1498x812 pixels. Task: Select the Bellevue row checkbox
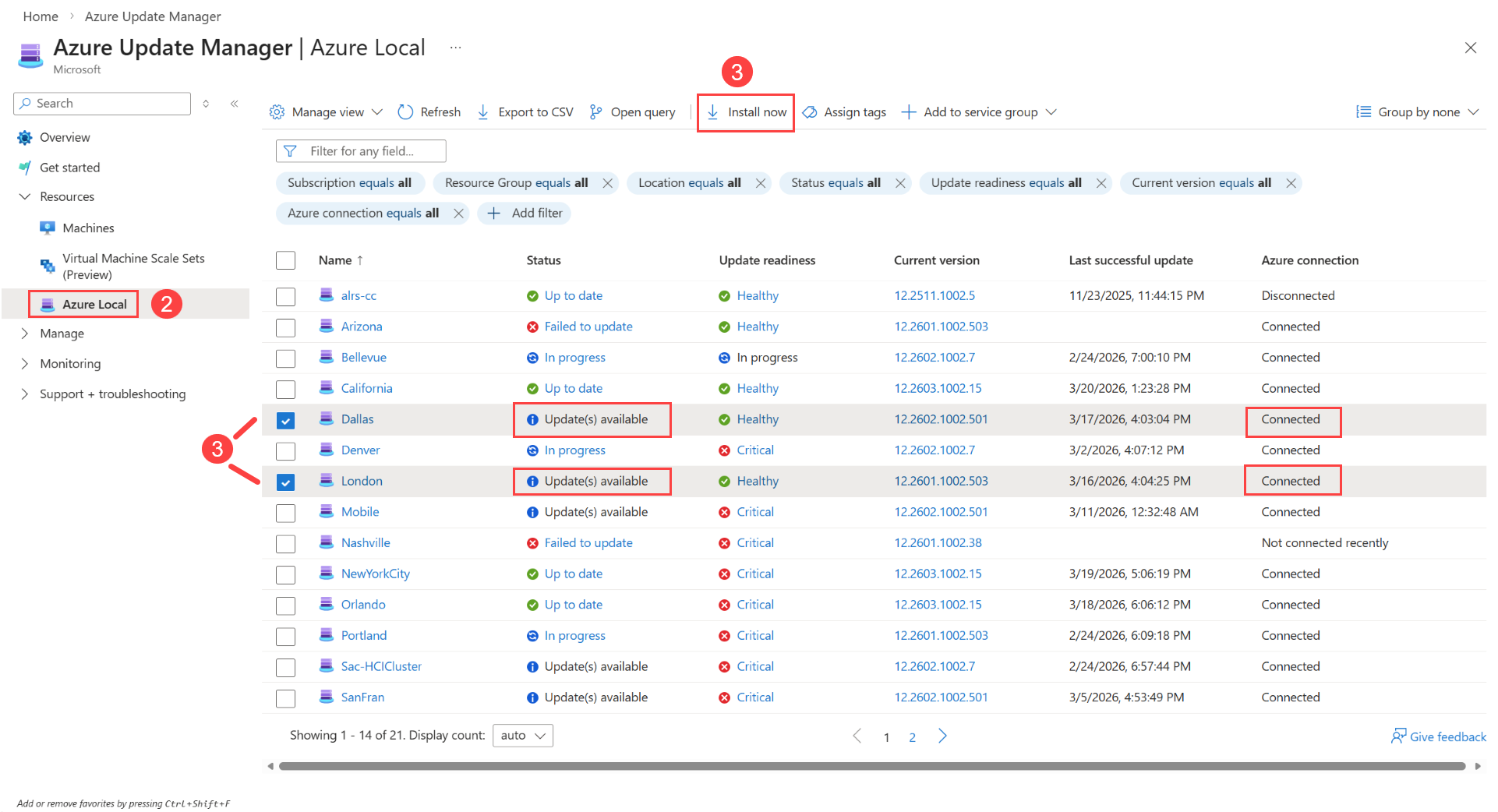coord(286,358)
